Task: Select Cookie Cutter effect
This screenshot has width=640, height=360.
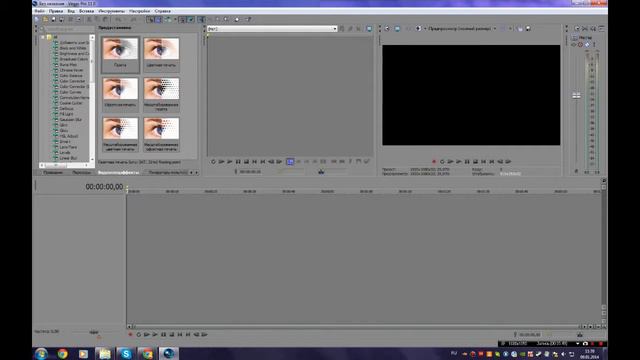Action: click(x=71, y=103)
